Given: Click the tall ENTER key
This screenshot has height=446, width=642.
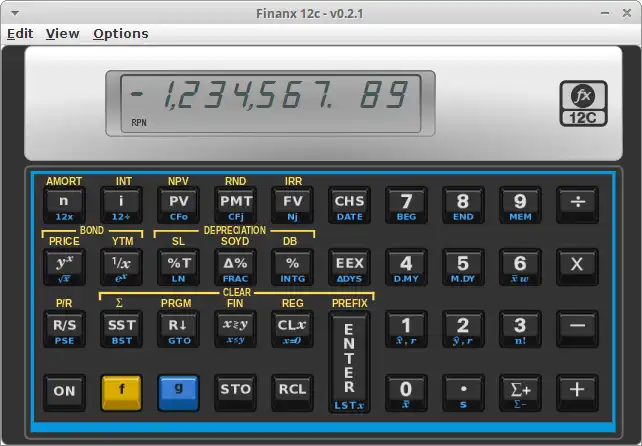Looking at the screenshot, I should (349, 362).
